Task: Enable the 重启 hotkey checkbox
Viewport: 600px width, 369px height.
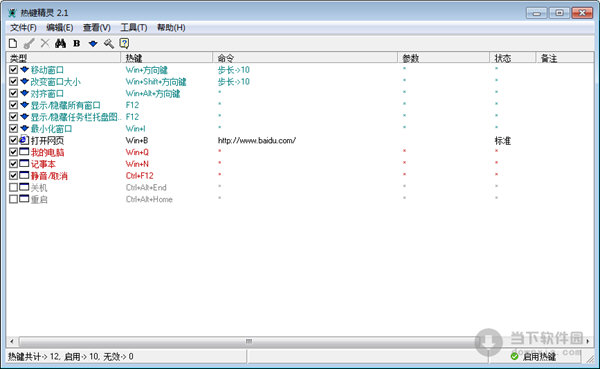Action: 13,199
